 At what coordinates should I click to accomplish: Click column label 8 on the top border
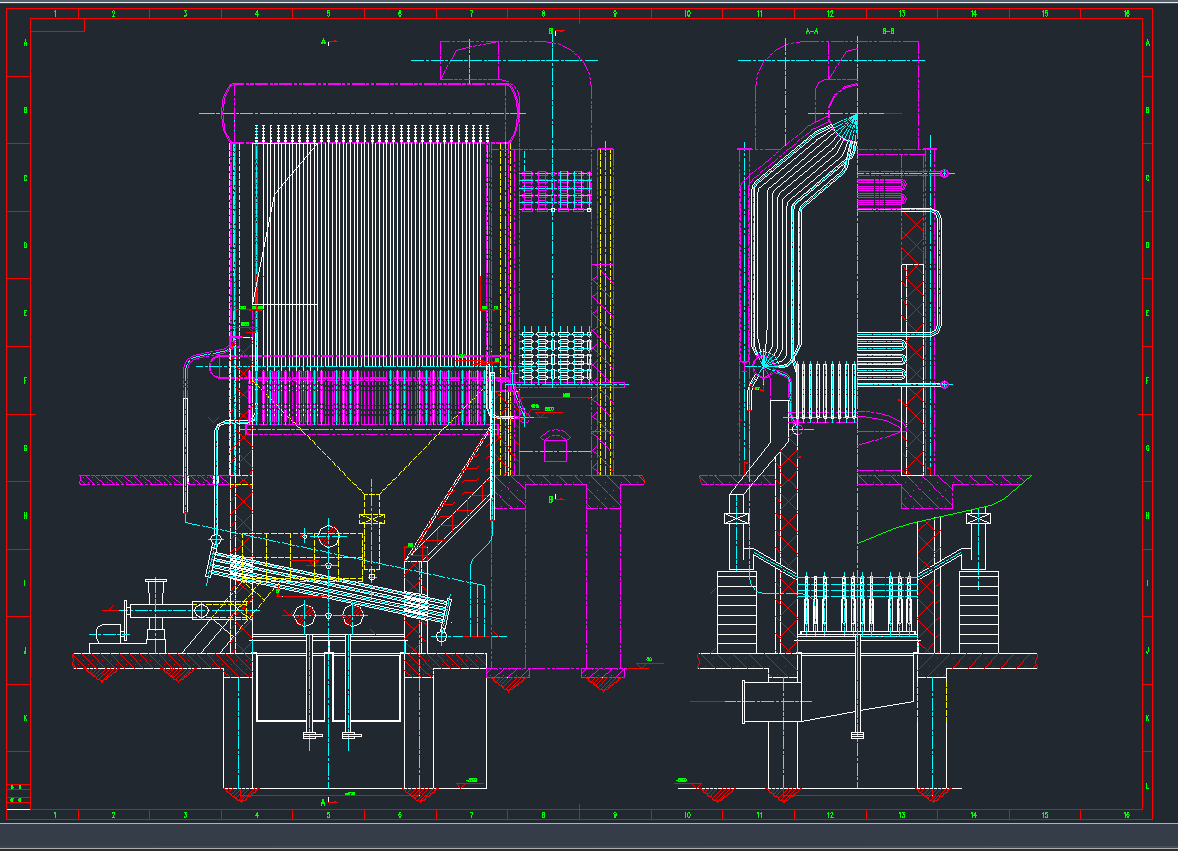click(x=543, y=15)
